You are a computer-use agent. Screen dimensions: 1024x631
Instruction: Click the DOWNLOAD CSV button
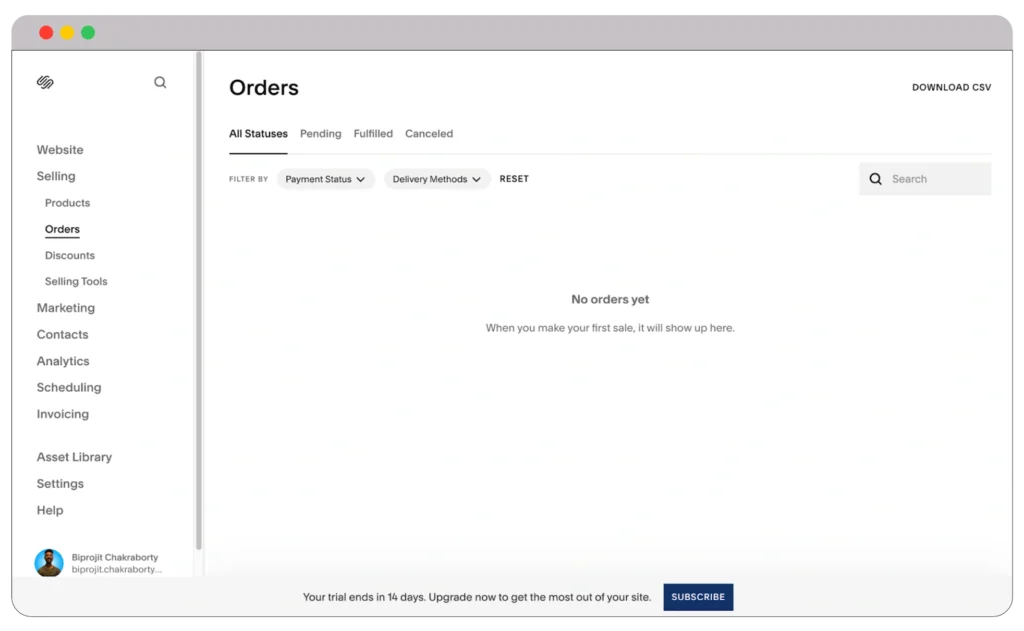pyautogui.click(x=951, y=87)
